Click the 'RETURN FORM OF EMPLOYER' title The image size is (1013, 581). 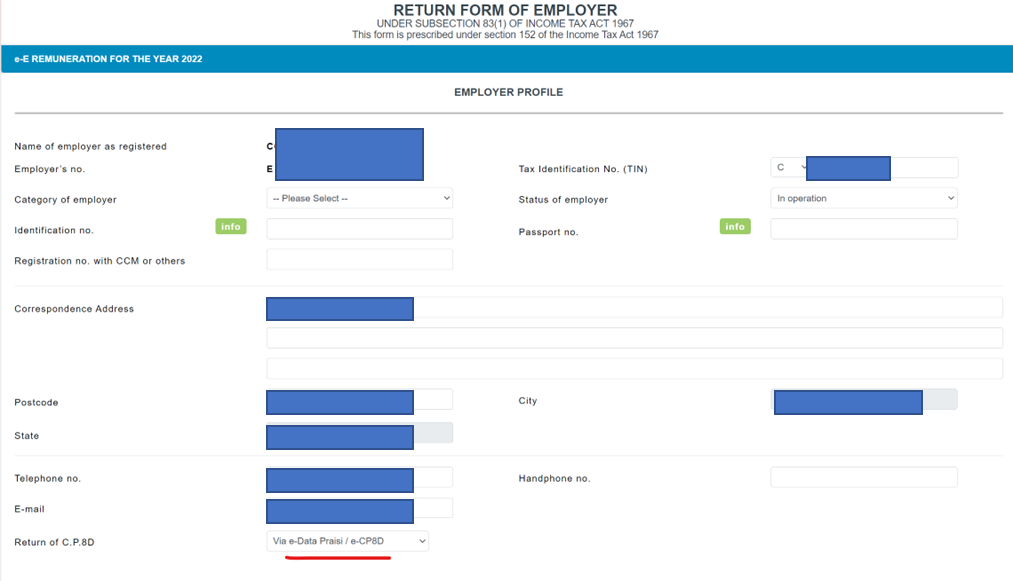click(x=505, y=10)
